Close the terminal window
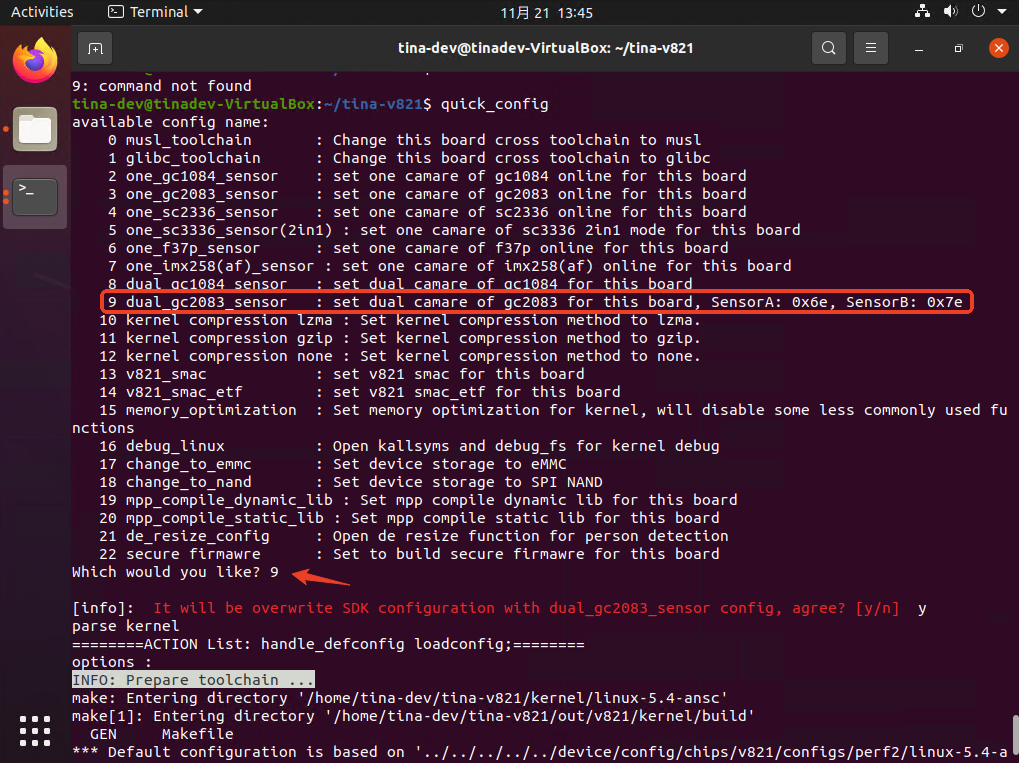1019x763 pixels. point(997,48)
